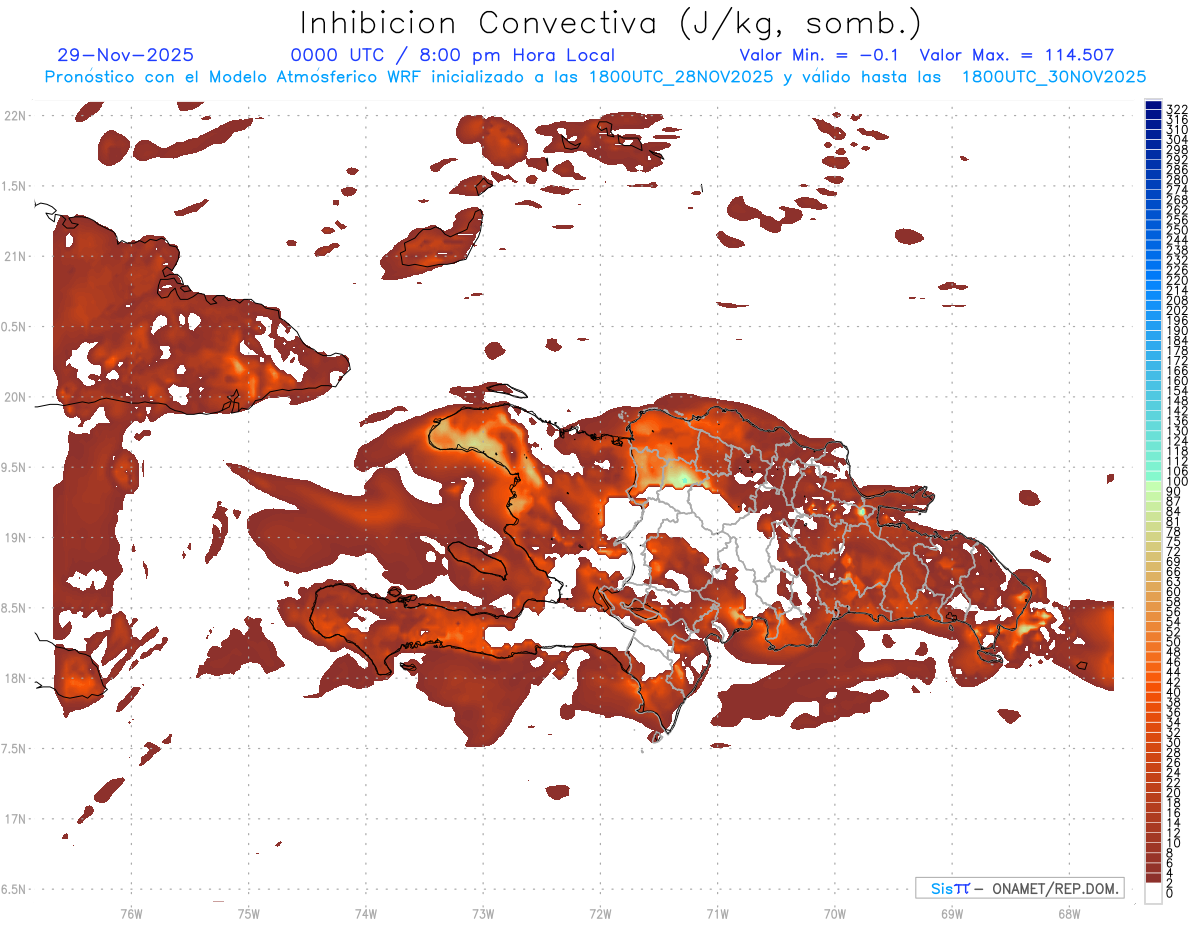Click the time label "0000 UTC / 8:00 pm Hora Local"

(453, 55)
